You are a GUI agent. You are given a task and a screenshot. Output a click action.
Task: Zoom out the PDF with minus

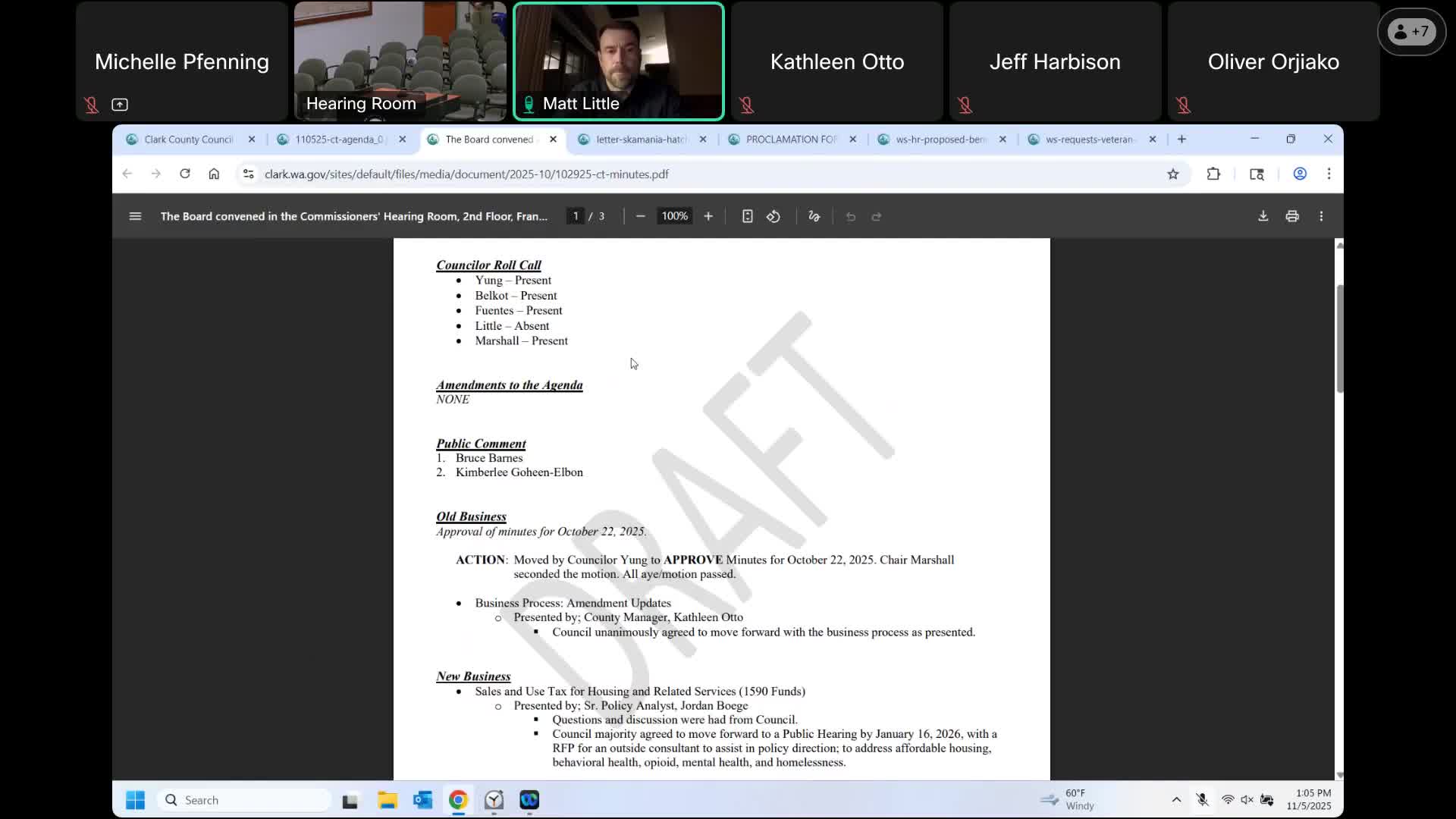click(x=641, y=216)
